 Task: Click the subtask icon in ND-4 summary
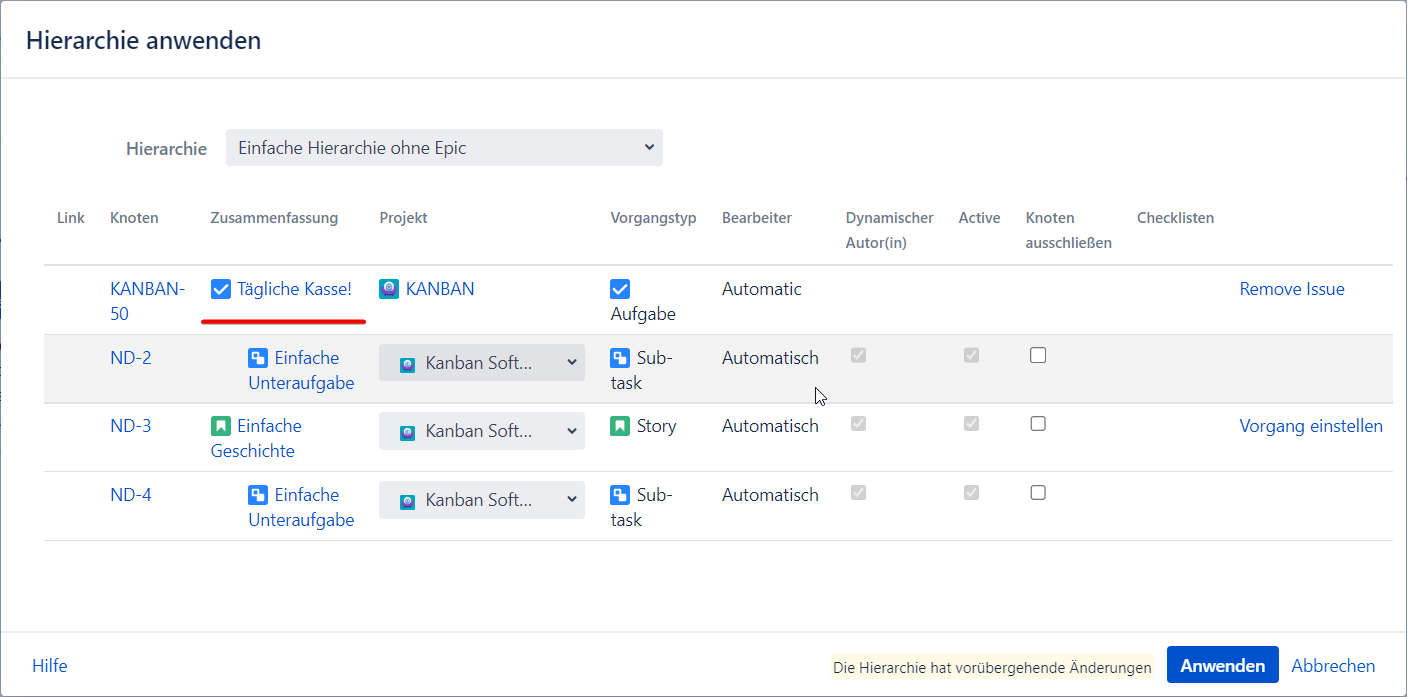tap(258, 495)
